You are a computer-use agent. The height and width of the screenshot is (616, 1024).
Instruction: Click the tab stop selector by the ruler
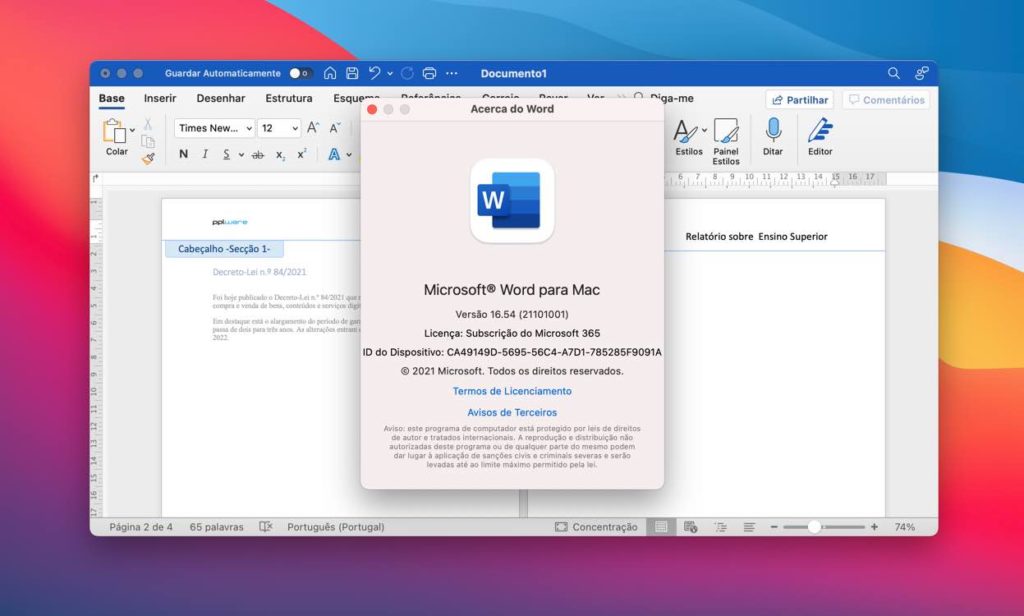[96, 178]
